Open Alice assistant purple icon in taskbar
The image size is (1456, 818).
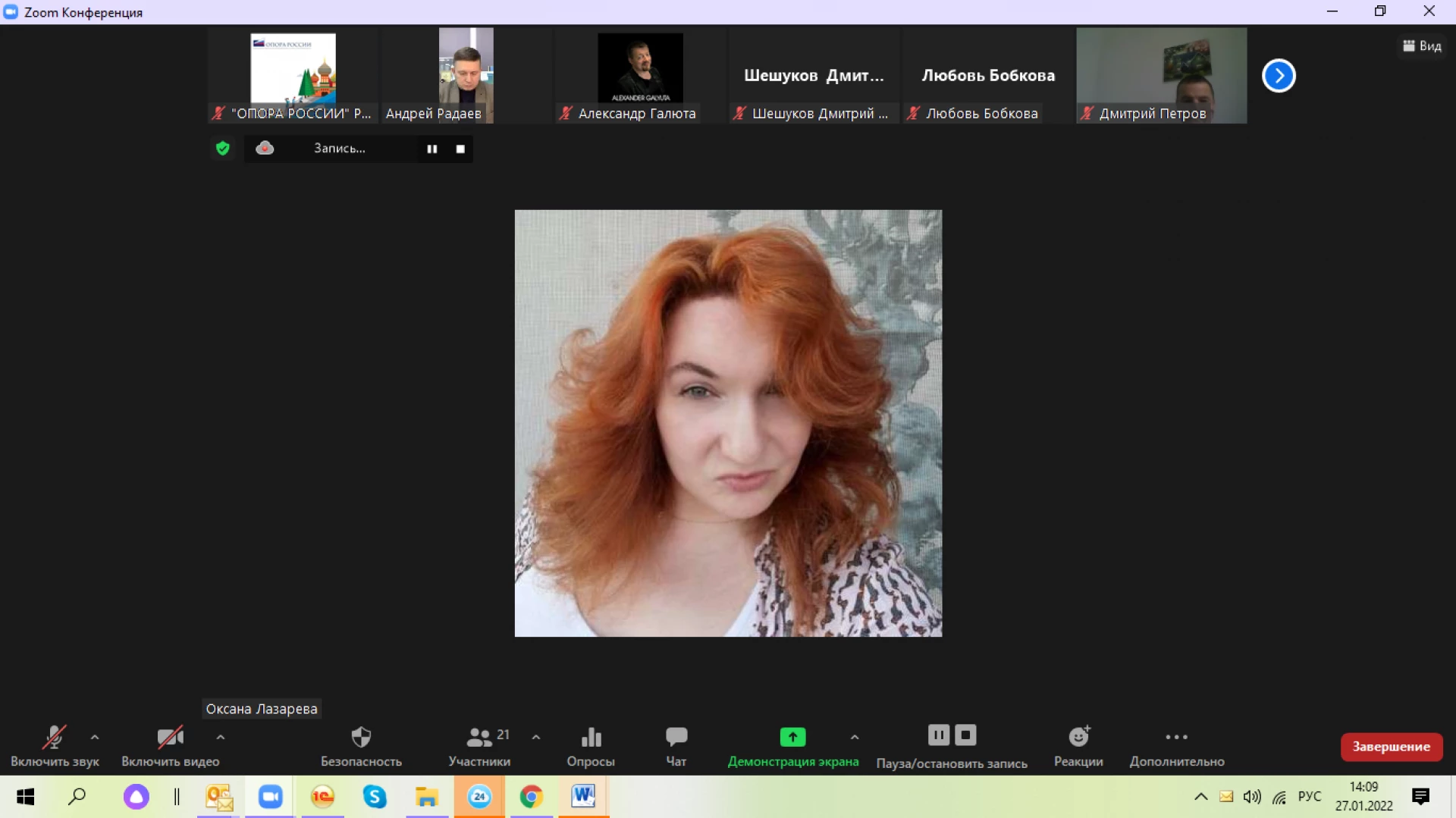(x=136, y=797)
